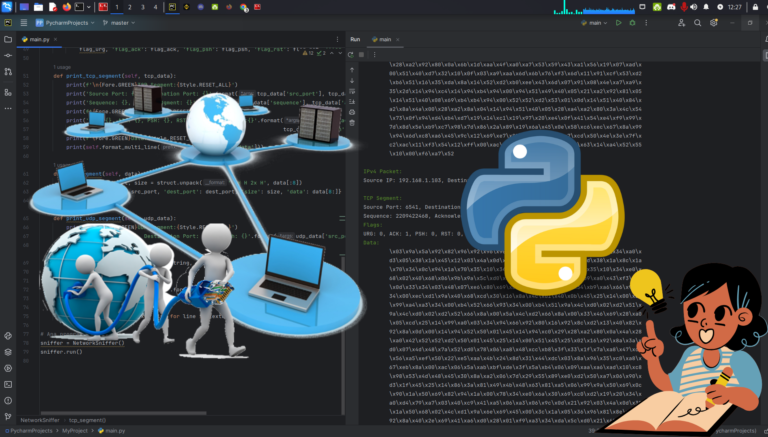
Task: Click the green Run button in toolbar
Action: 618,21
